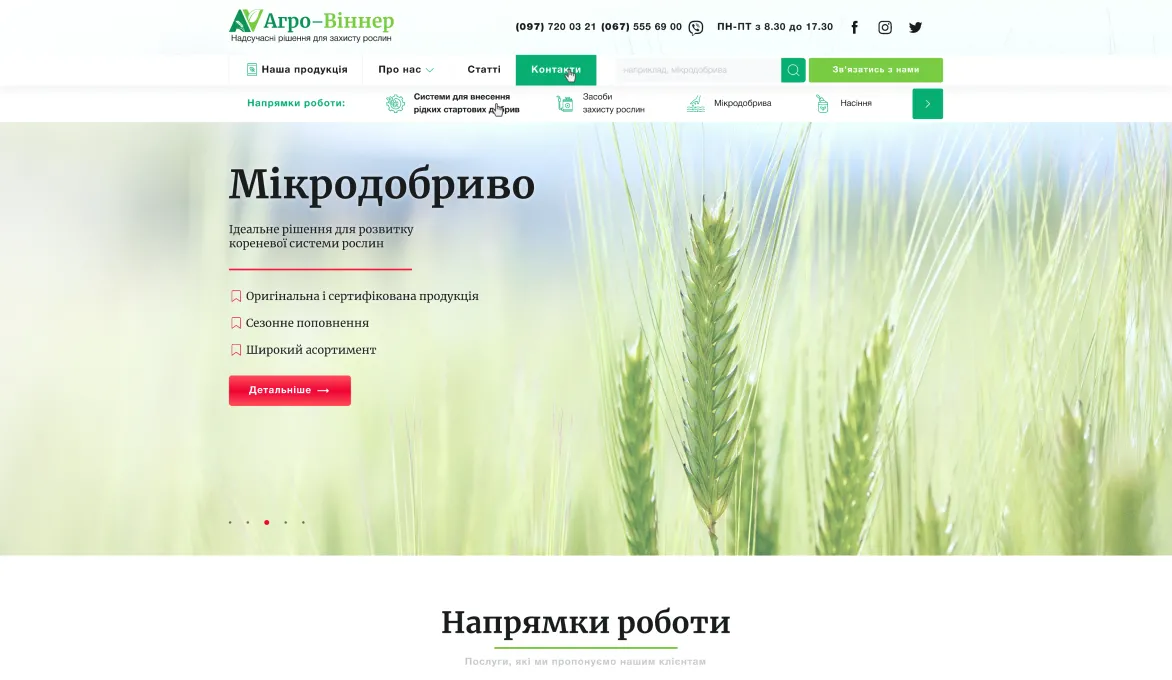Select the Насіння category link
The width and height of the screenshot is (1172, 680).
[x=856, y=103]
